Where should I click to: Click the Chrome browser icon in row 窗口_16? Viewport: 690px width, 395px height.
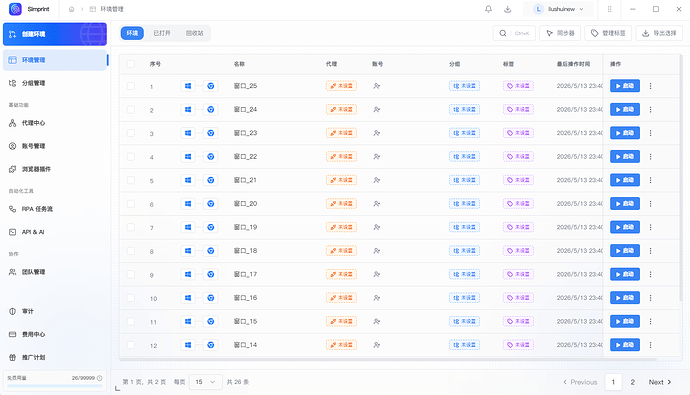(x=211, y=298)
